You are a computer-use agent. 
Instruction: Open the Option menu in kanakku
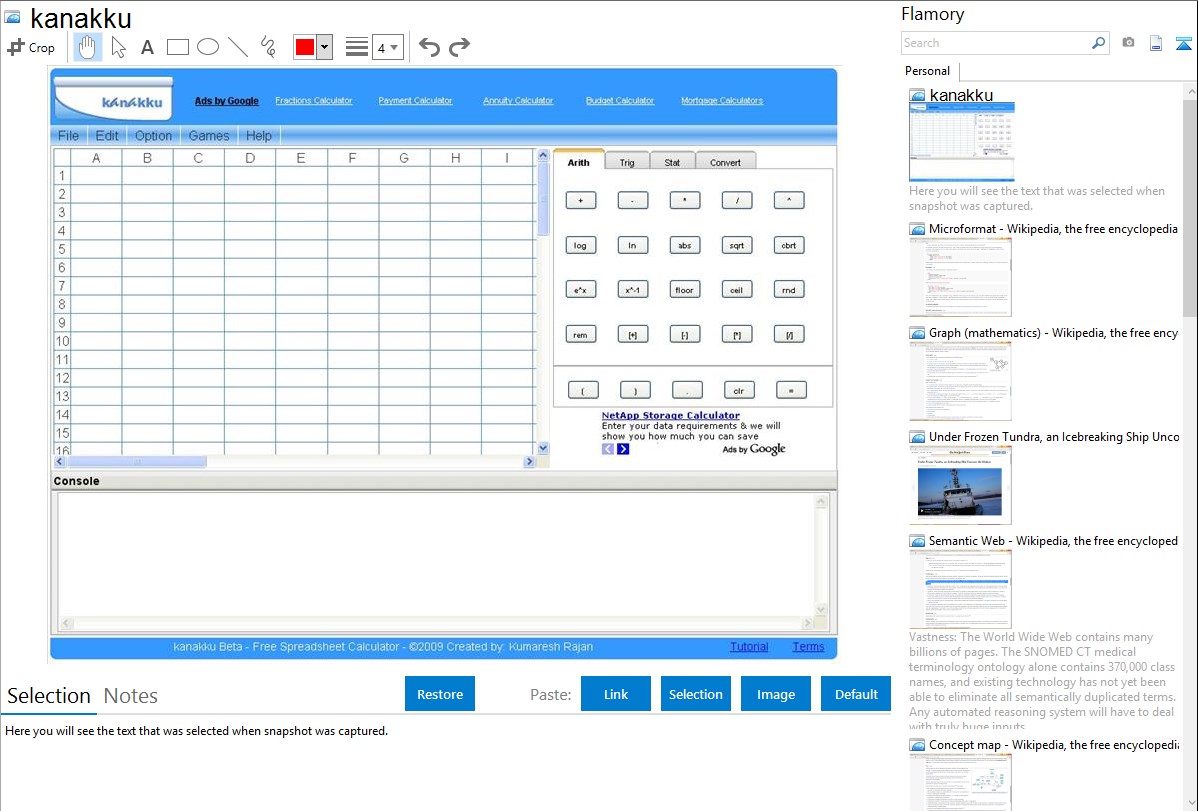point(154,136)
